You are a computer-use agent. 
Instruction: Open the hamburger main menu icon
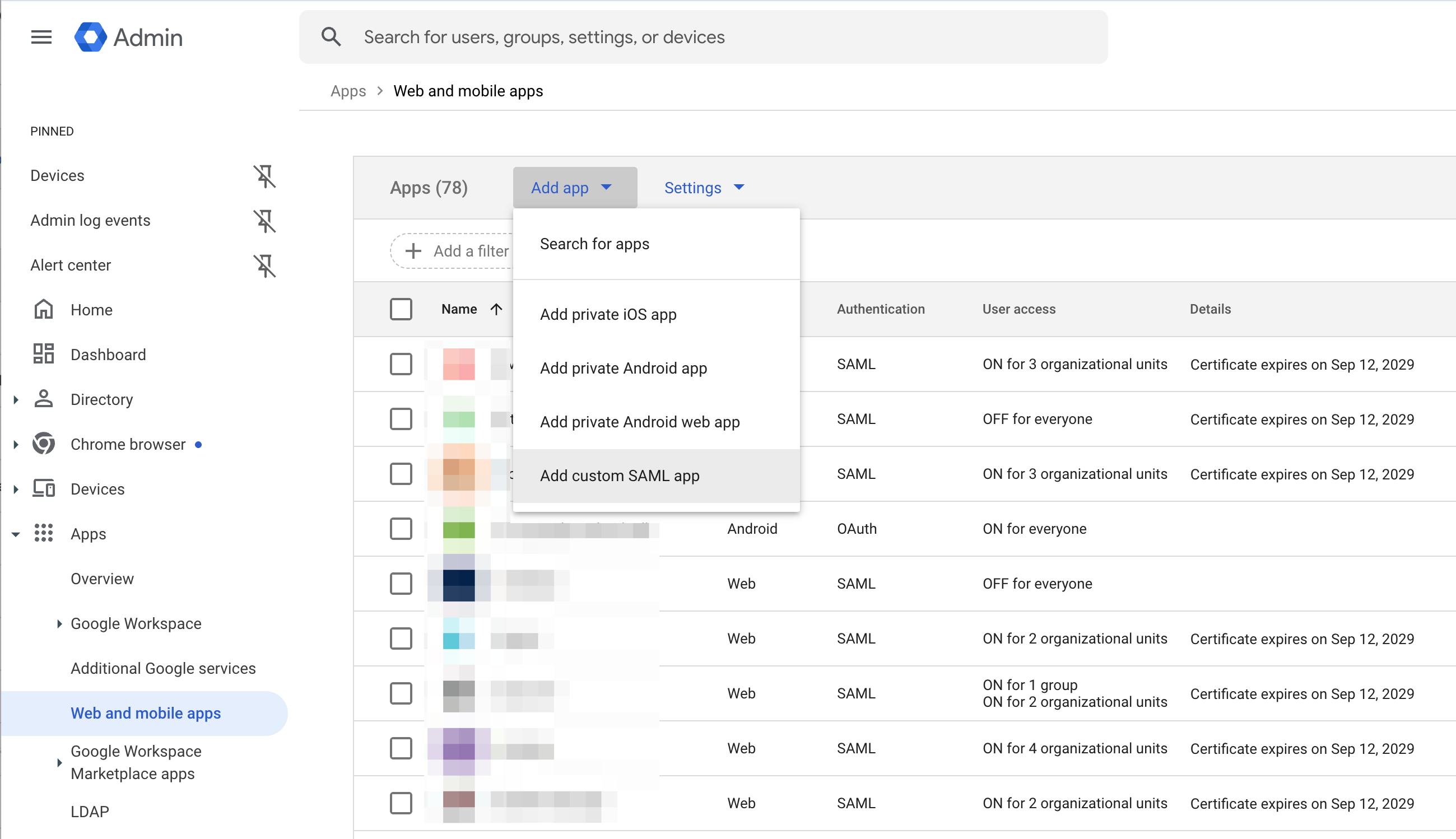pyautogui.click(x=41, y=38)
